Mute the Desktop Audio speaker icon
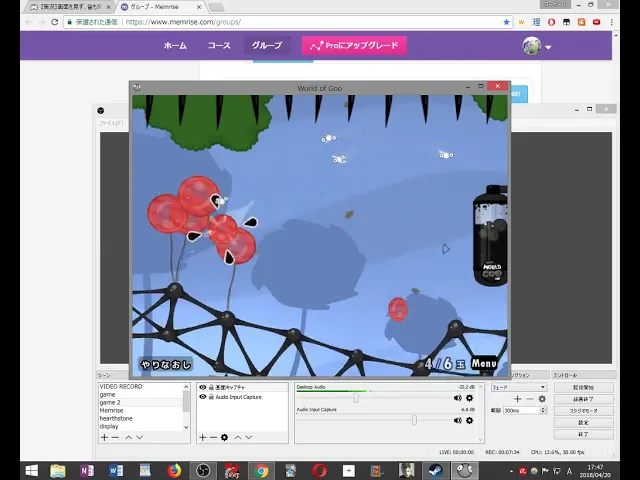The height and width of the screenshot is (480, 640). point(458,398)
